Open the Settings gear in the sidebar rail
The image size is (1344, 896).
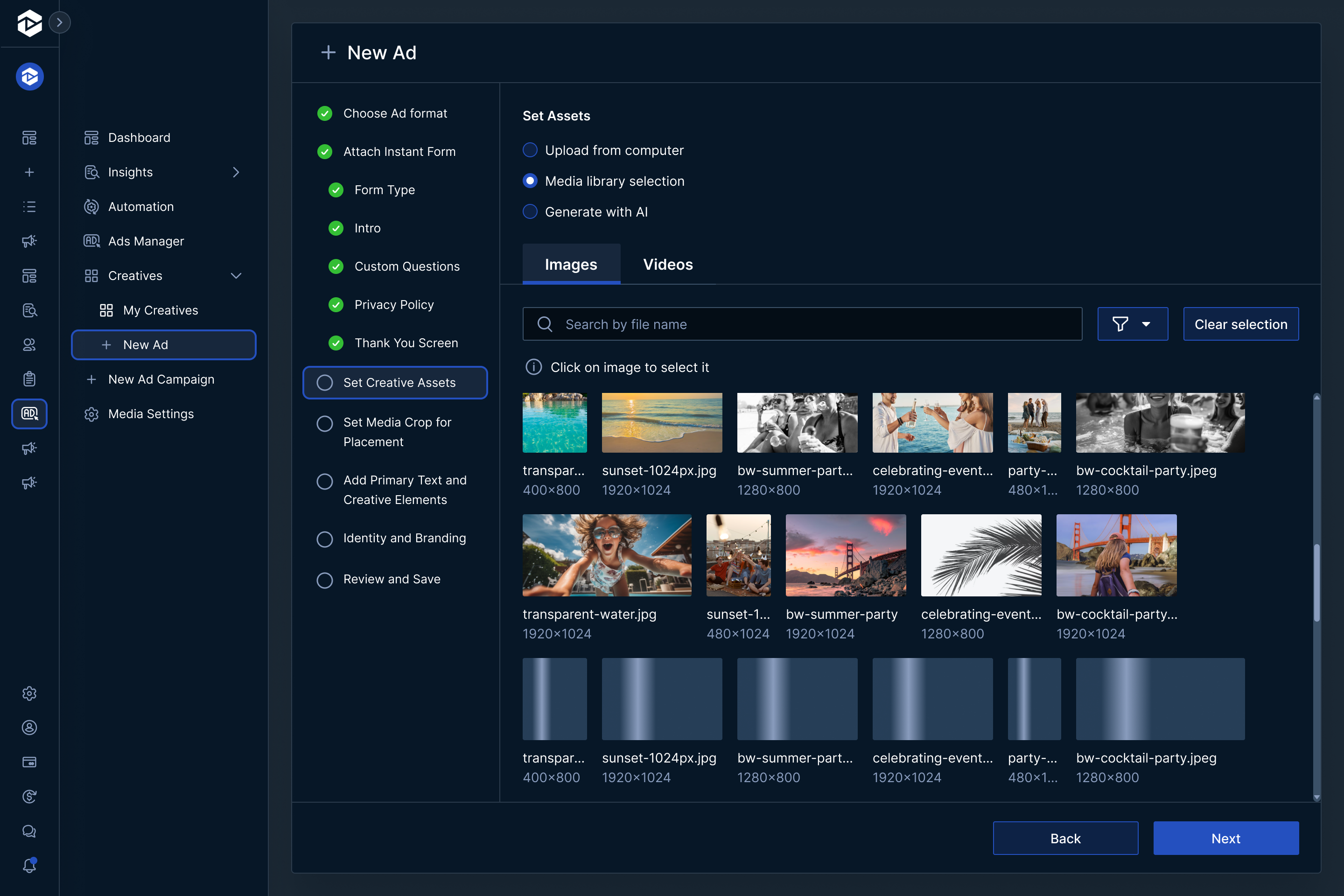tap(29, 693)
